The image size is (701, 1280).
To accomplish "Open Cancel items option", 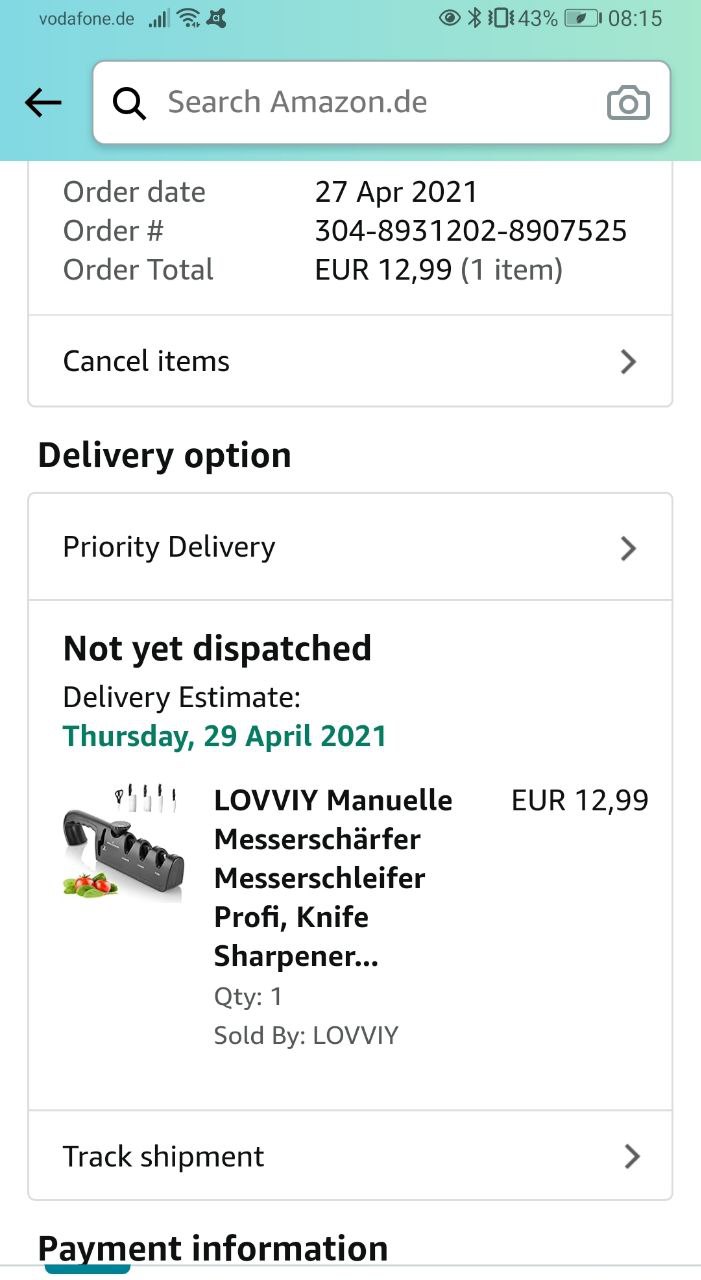I will 146,361.
